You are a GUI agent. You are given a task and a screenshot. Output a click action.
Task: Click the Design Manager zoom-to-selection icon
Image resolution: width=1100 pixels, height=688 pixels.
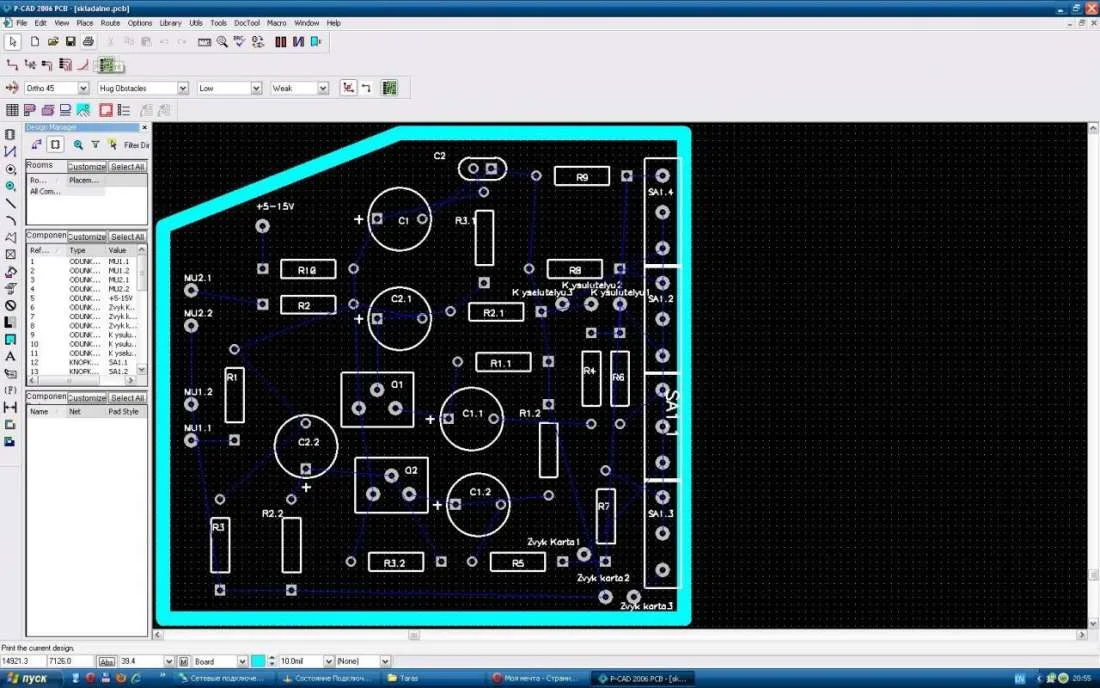click(x=78, y=144)
